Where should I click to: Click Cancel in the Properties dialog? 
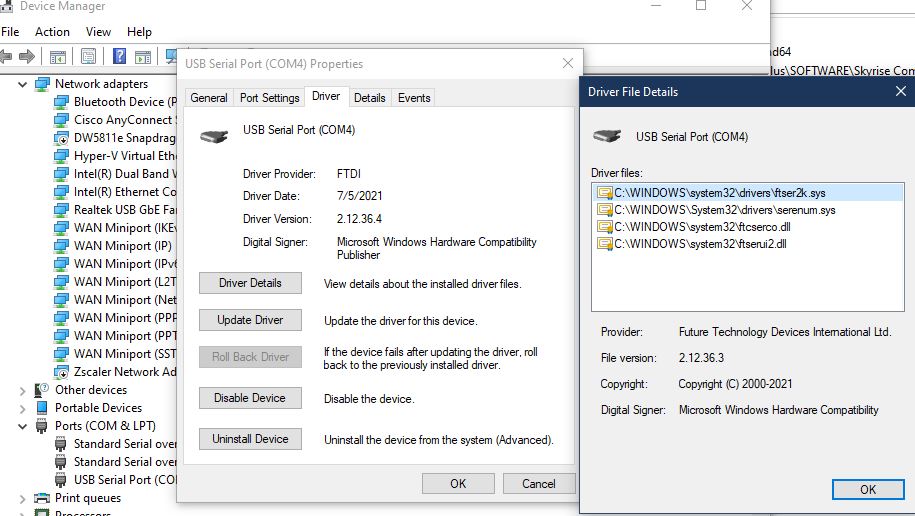[539, 483]
